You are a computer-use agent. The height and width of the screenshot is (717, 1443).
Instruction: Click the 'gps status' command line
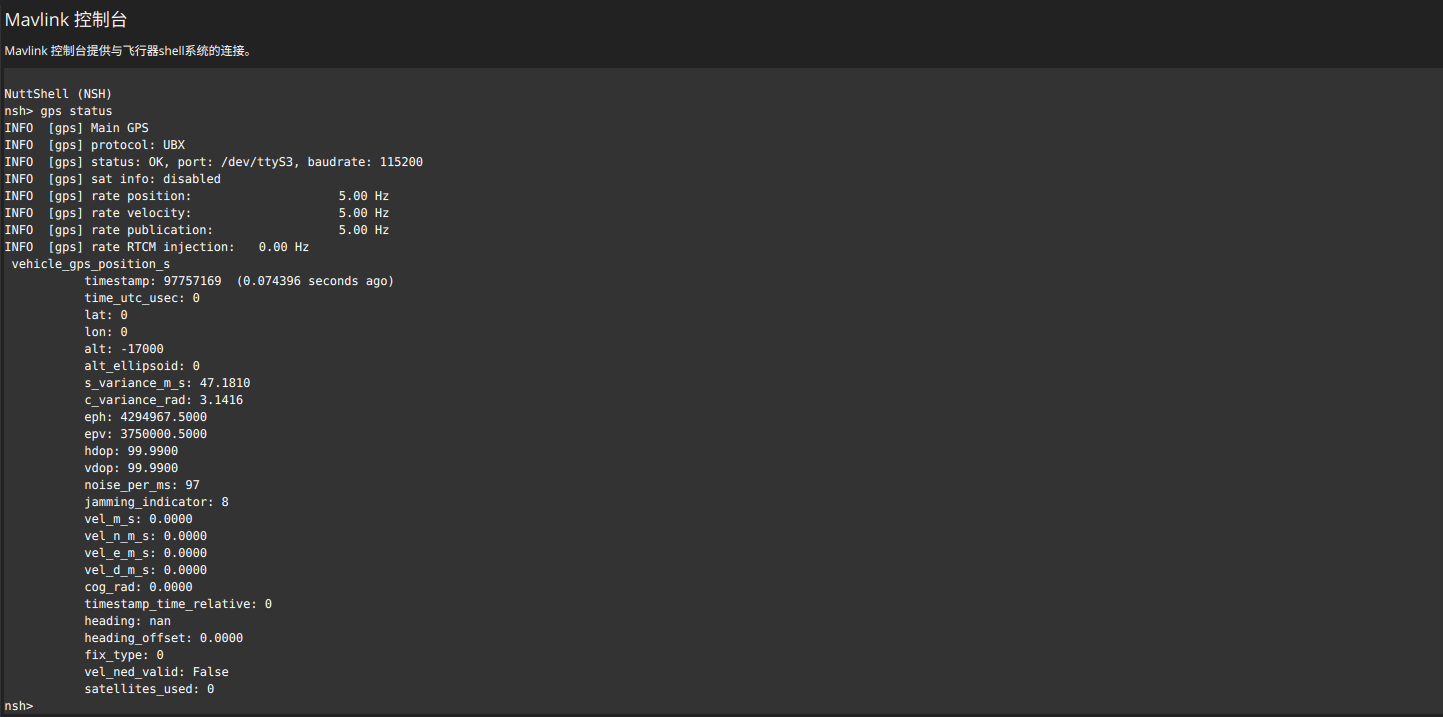click(x=58, y=111)
